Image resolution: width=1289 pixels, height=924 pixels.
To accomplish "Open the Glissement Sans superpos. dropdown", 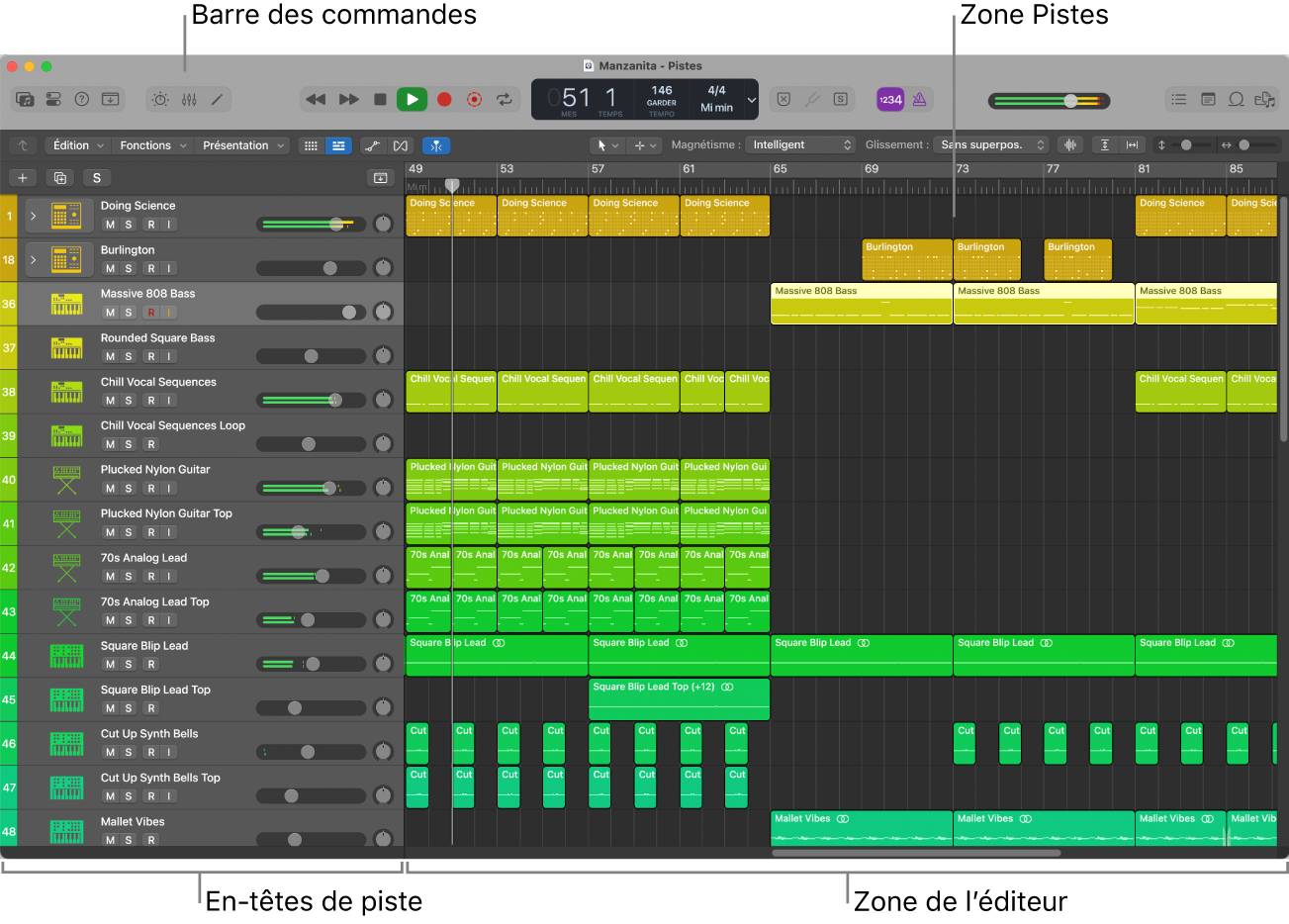I will point(989,144).
